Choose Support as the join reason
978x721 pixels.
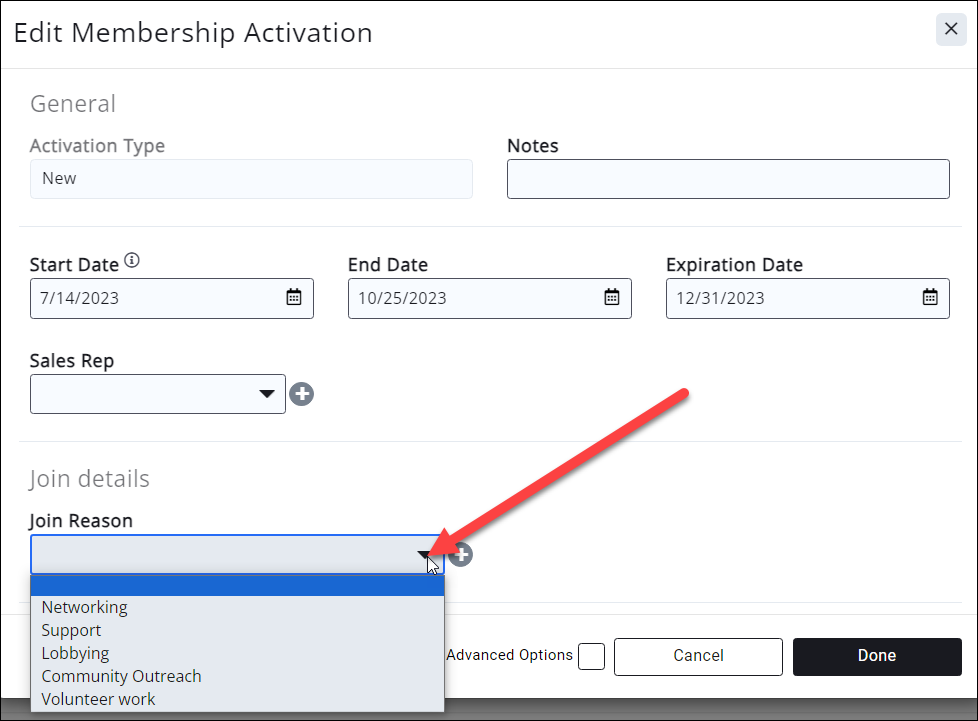pos(71,630)
